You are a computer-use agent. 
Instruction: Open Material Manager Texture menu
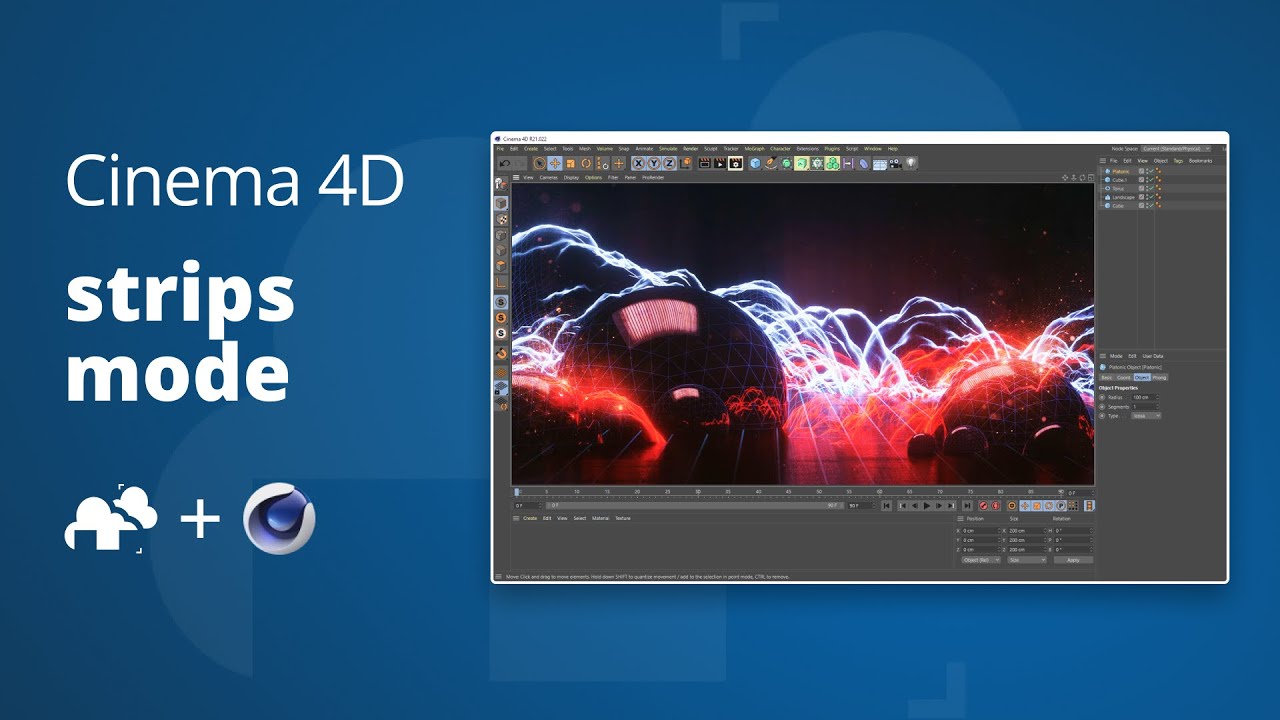pos(623,518)
